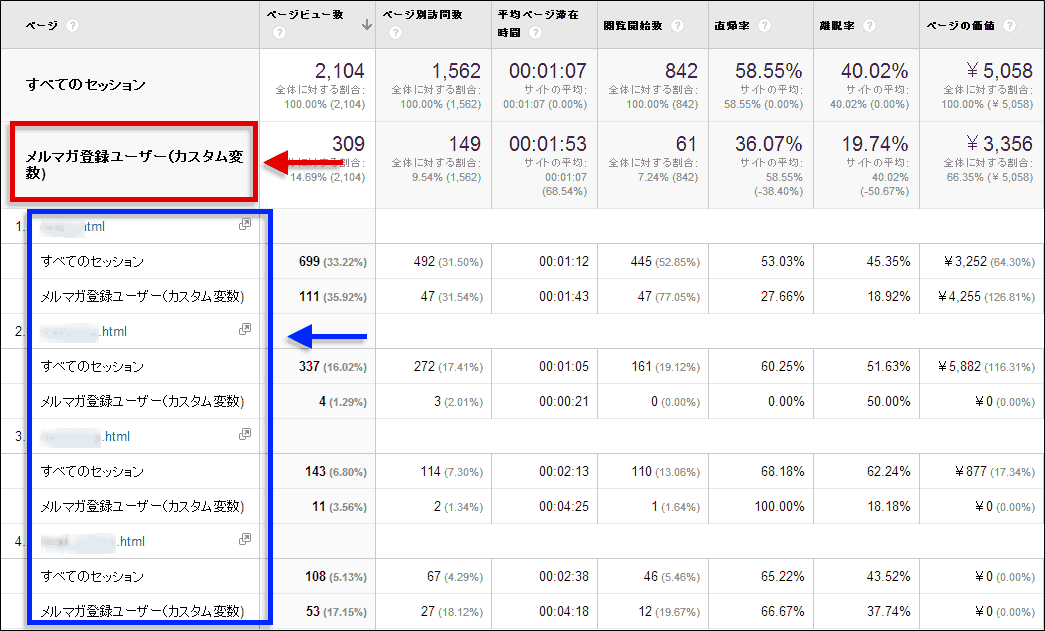Open row 1 page in new window icon
Image resolution: width=1045 pixels, height=631 pixels.
(x=244, y=225)
